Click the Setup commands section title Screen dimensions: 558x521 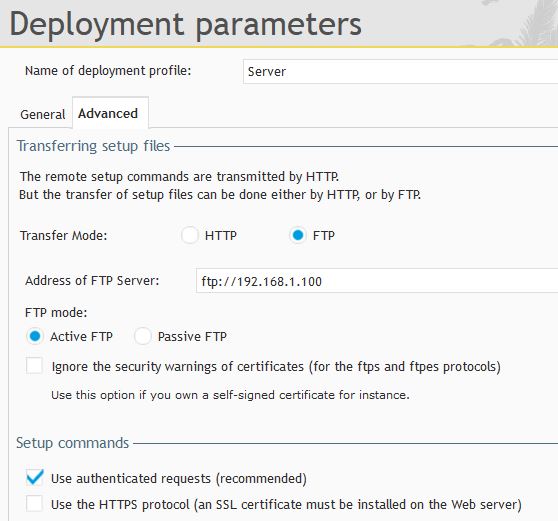tap(73, 443)
